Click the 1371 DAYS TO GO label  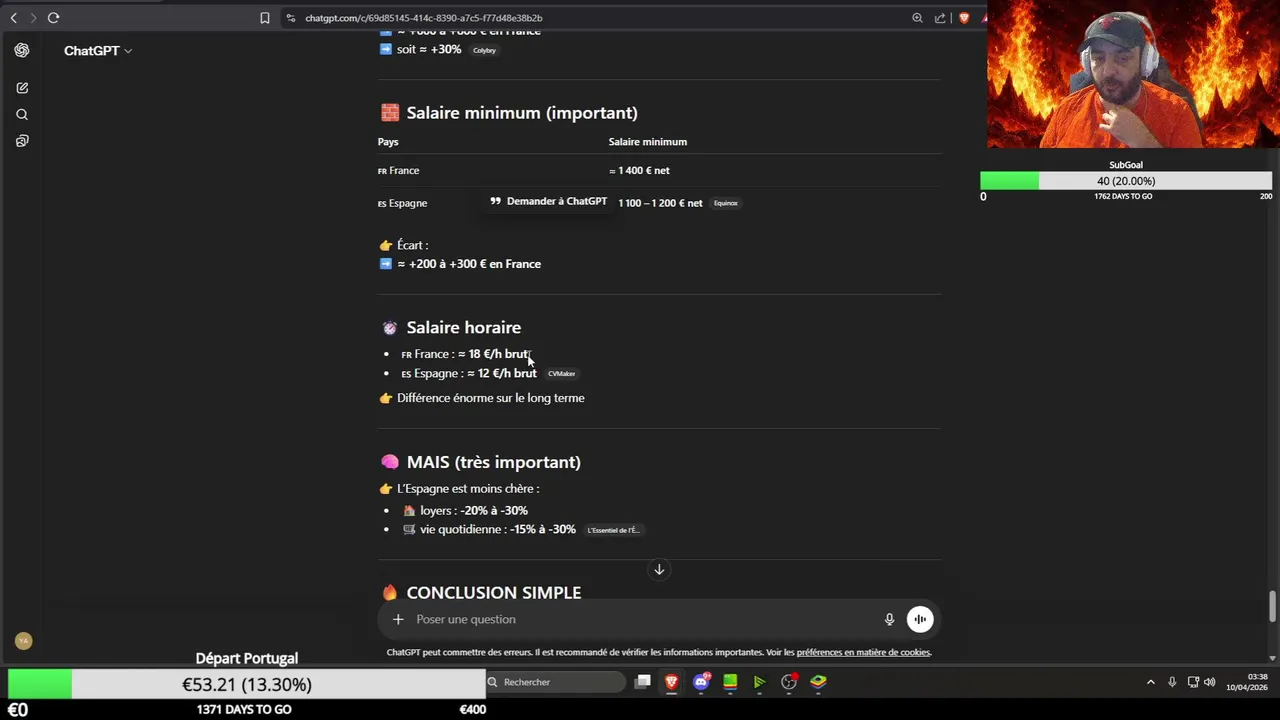click(244, 709)
